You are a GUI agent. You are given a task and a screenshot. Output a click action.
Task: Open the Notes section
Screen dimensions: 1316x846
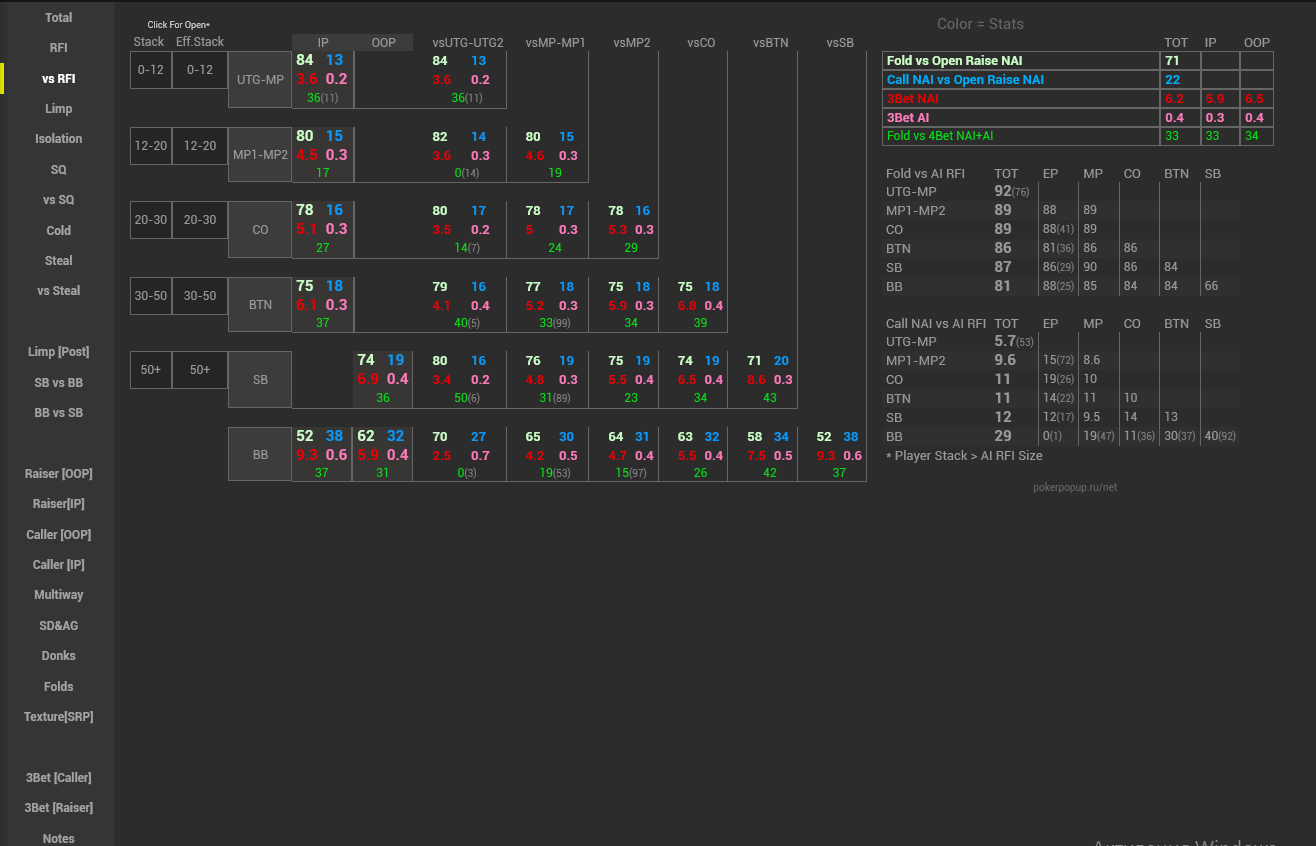(58, 838)
